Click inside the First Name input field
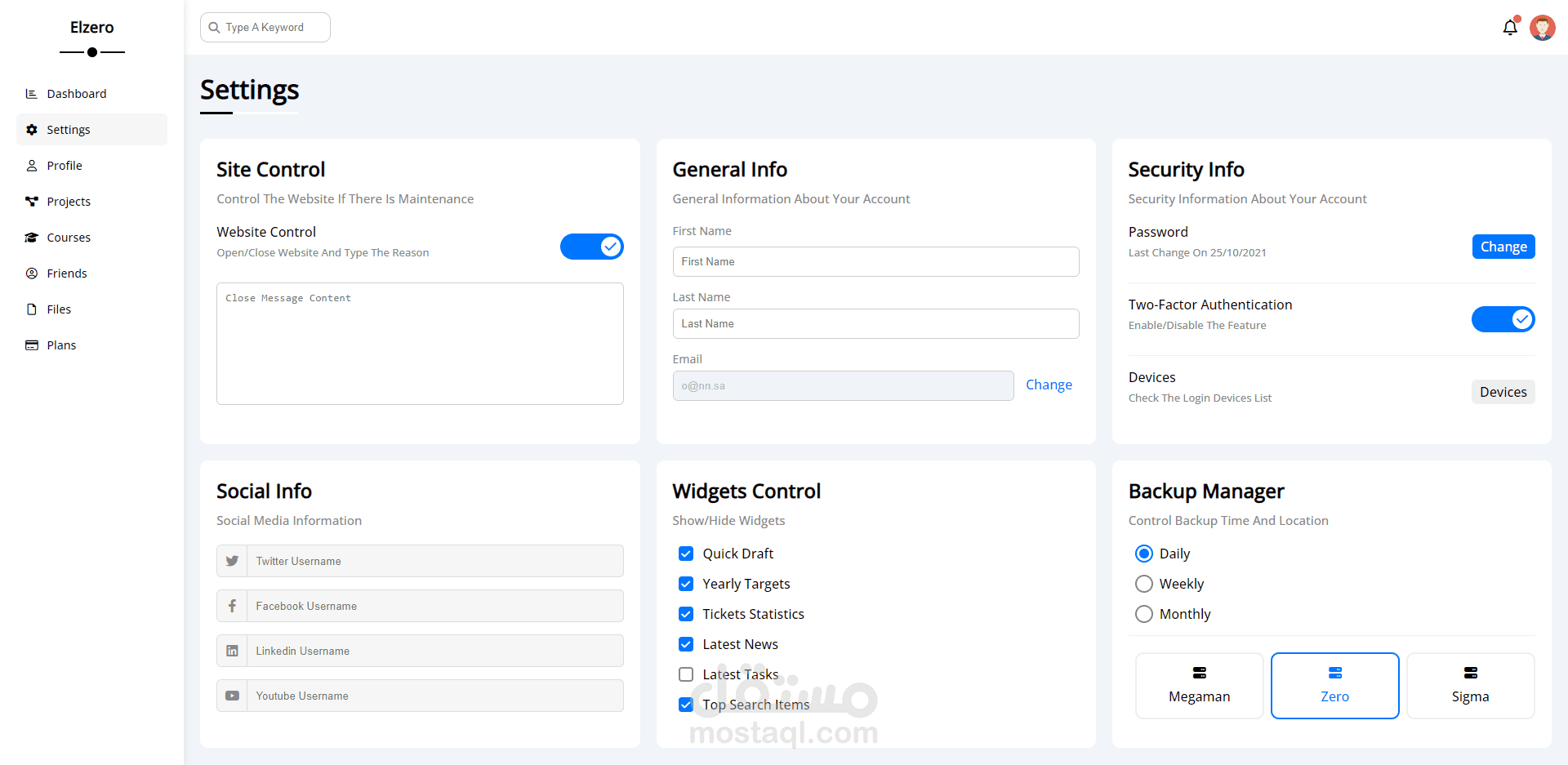Screen dimensions: 1568x765 tap(875, 261)
